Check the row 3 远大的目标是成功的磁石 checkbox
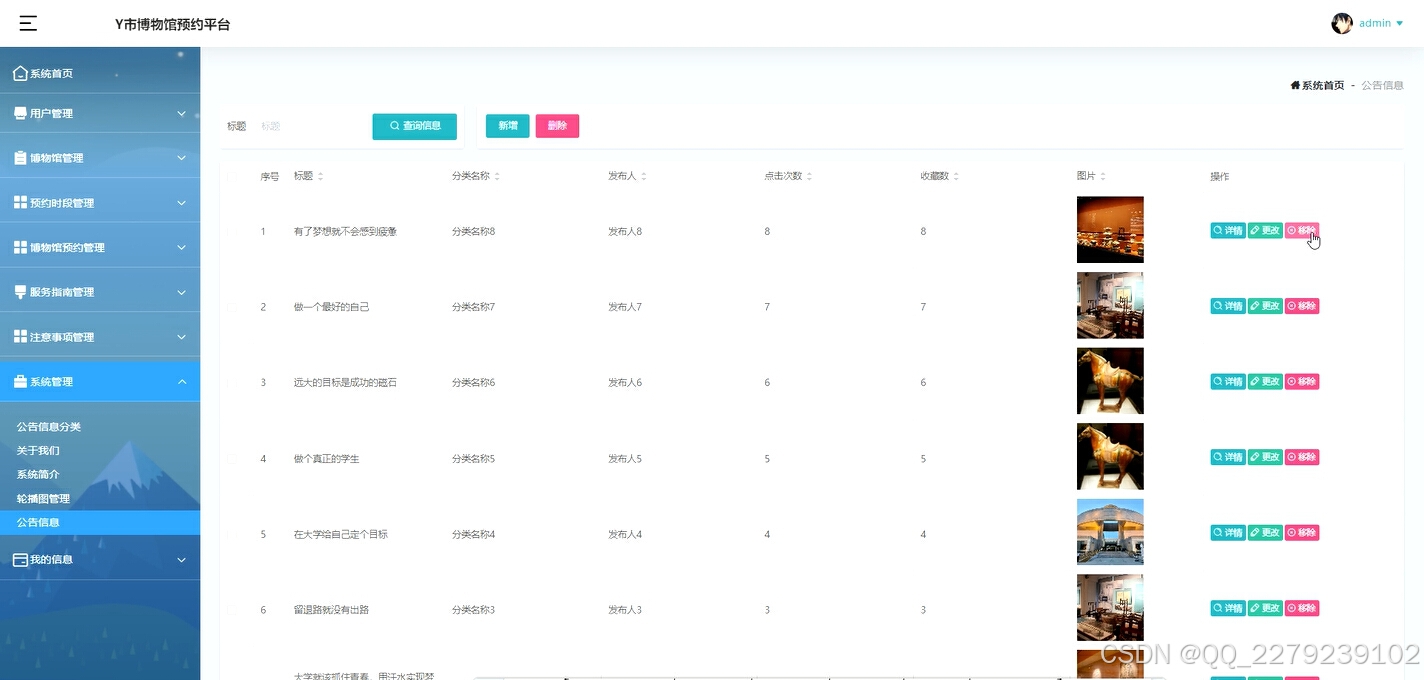1424x680 pixels. [x=232, y=382]
